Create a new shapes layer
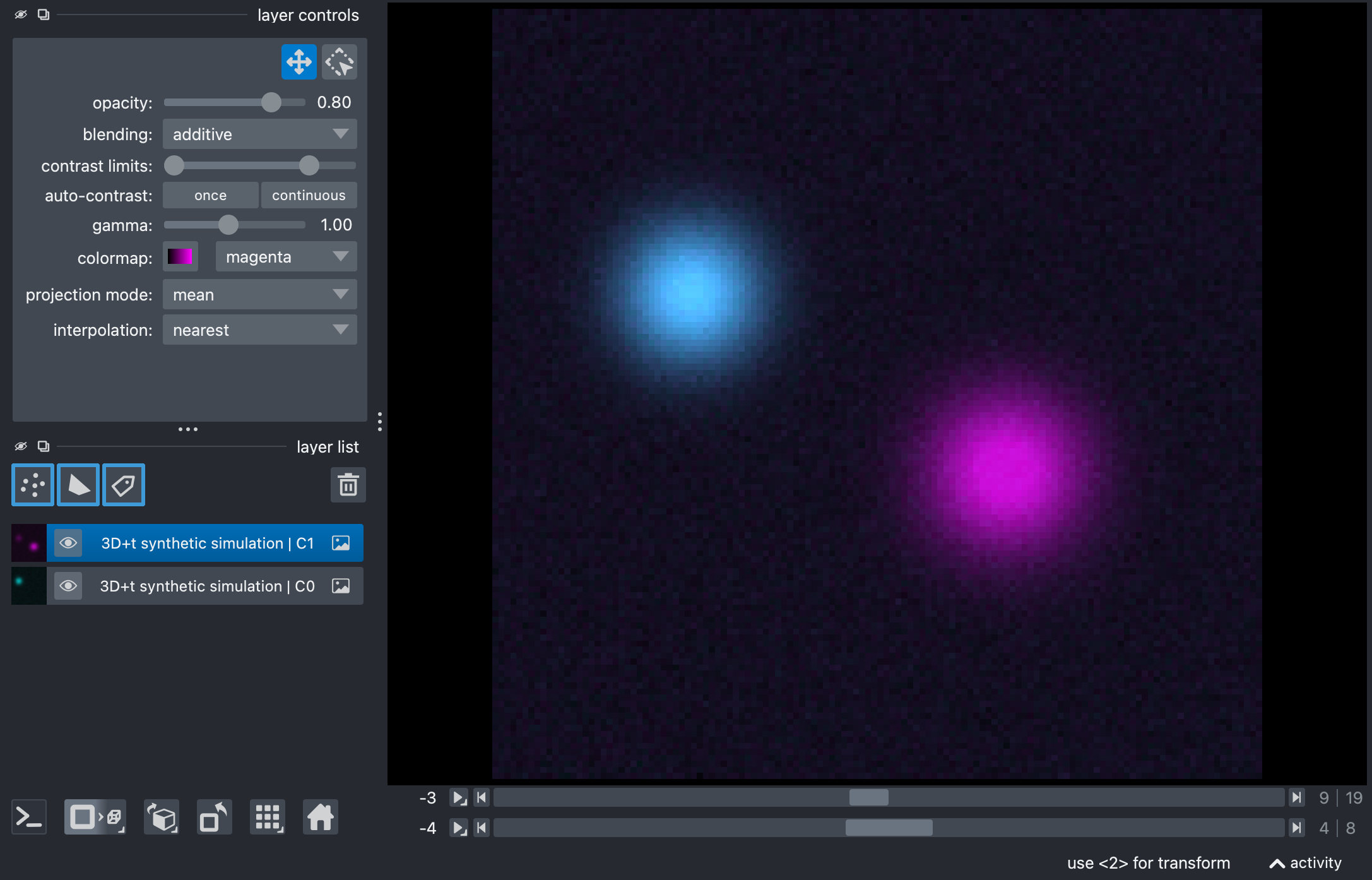1372x880 pixels. 78,485
